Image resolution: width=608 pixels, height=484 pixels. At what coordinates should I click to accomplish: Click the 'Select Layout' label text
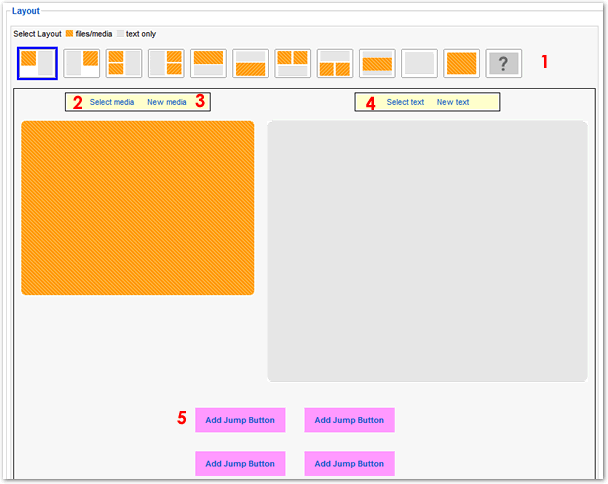[x=37, y=34]
